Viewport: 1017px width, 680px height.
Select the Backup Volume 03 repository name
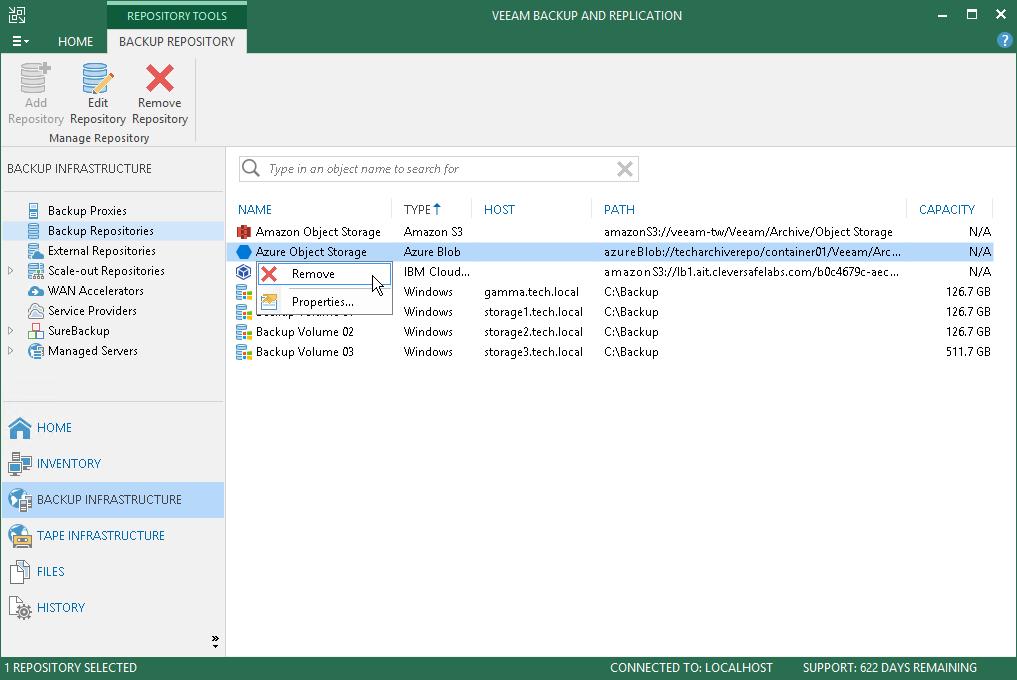[305, 352]
